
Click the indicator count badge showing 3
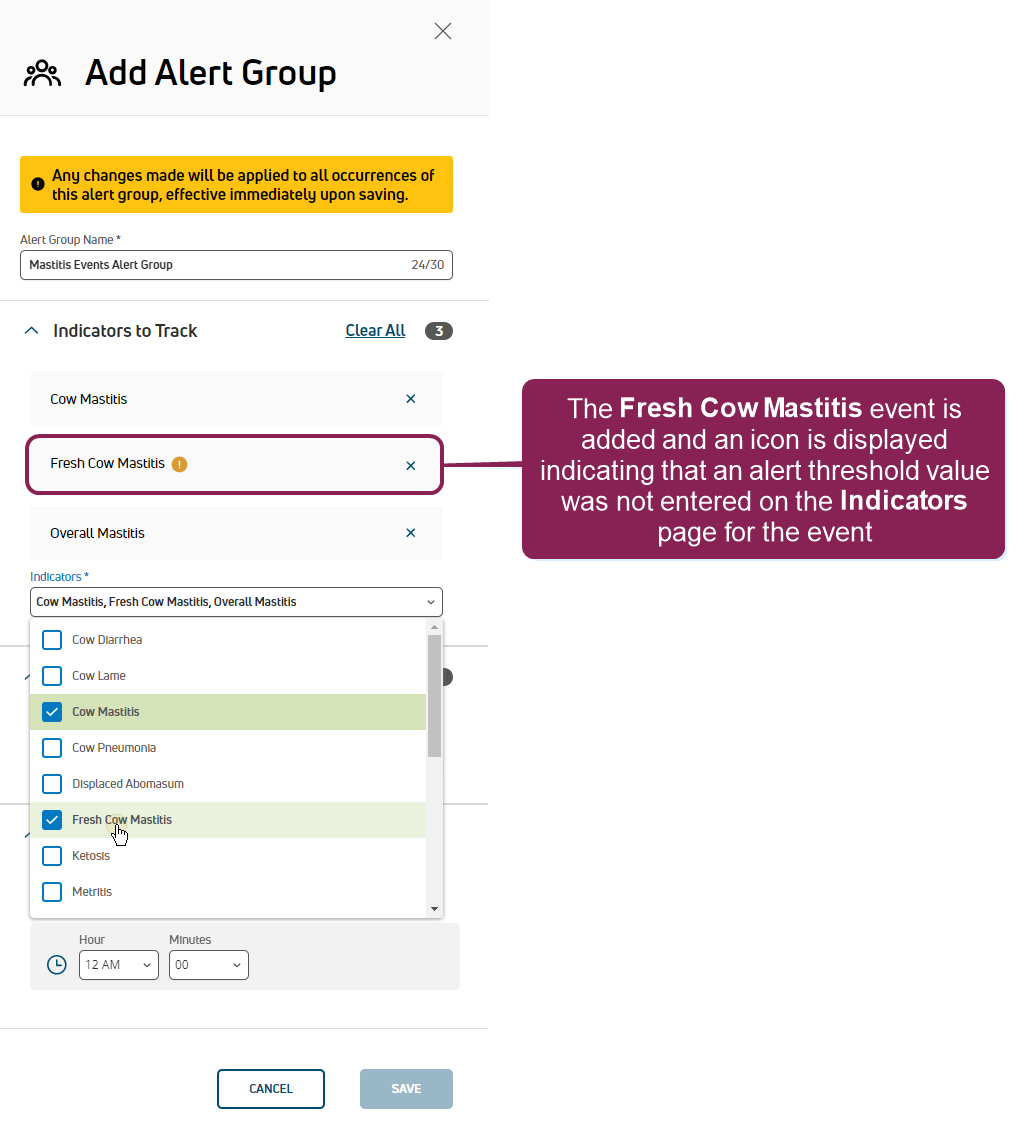pos(439,331)
